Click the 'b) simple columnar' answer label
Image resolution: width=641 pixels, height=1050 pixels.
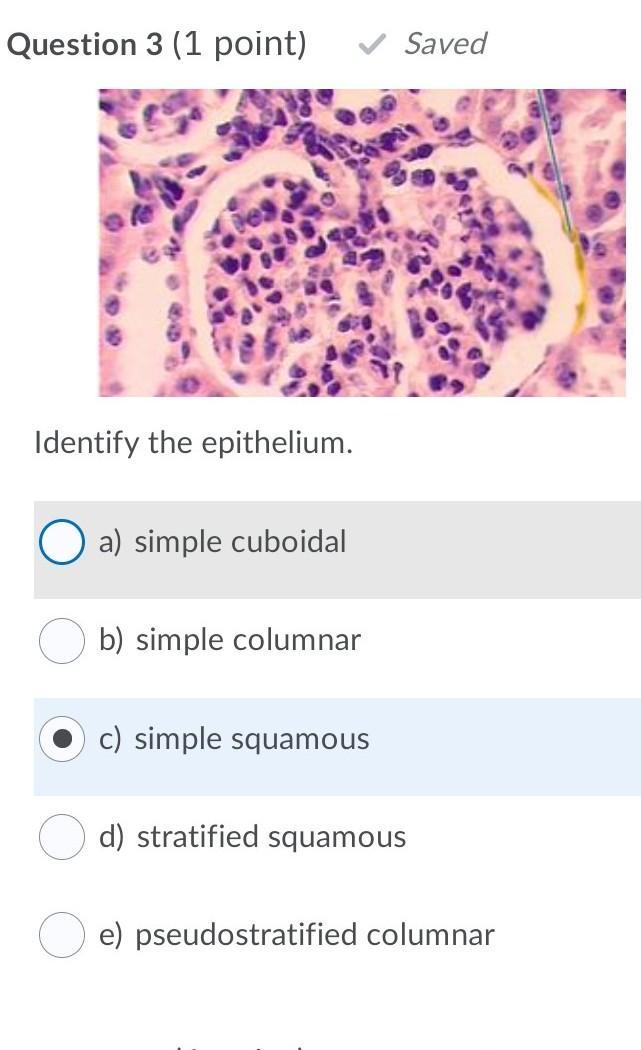click(x=230, y=640)
